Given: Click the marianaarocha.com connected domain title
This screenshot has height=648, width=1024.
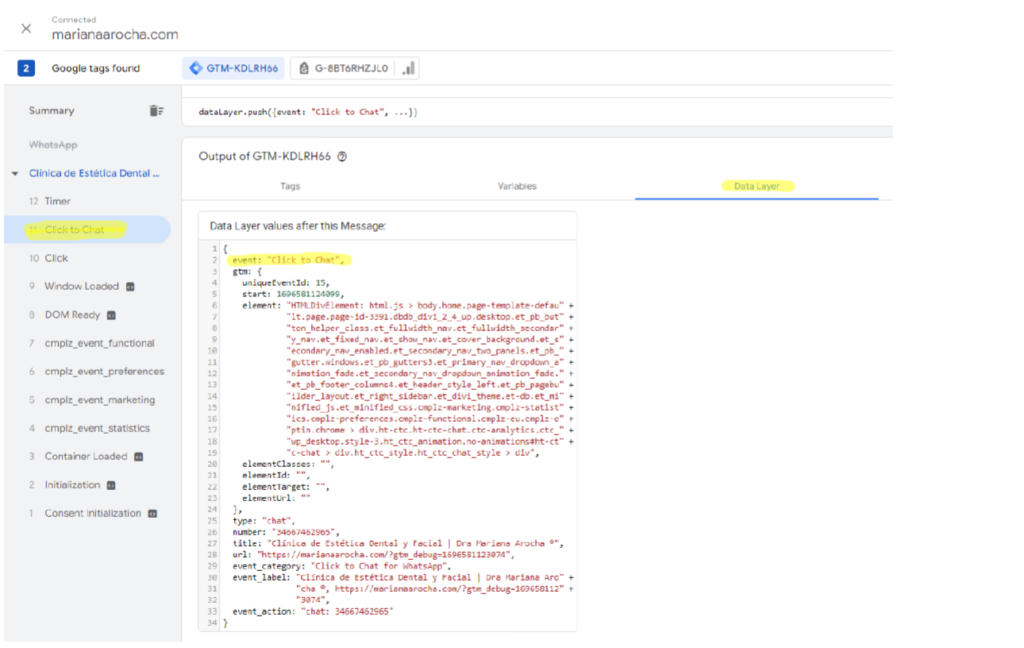Looking at the screenshot, I should (x=115, y=35).
